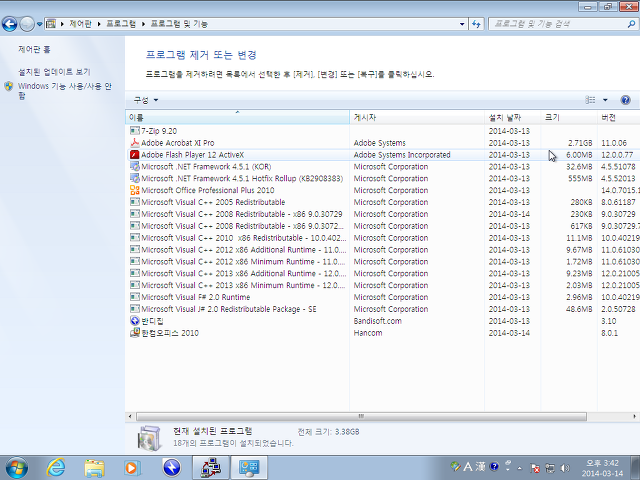Click the horizontal scrollbar thumb
Viewport: 640px width, 480px height.
pos(361,416)
